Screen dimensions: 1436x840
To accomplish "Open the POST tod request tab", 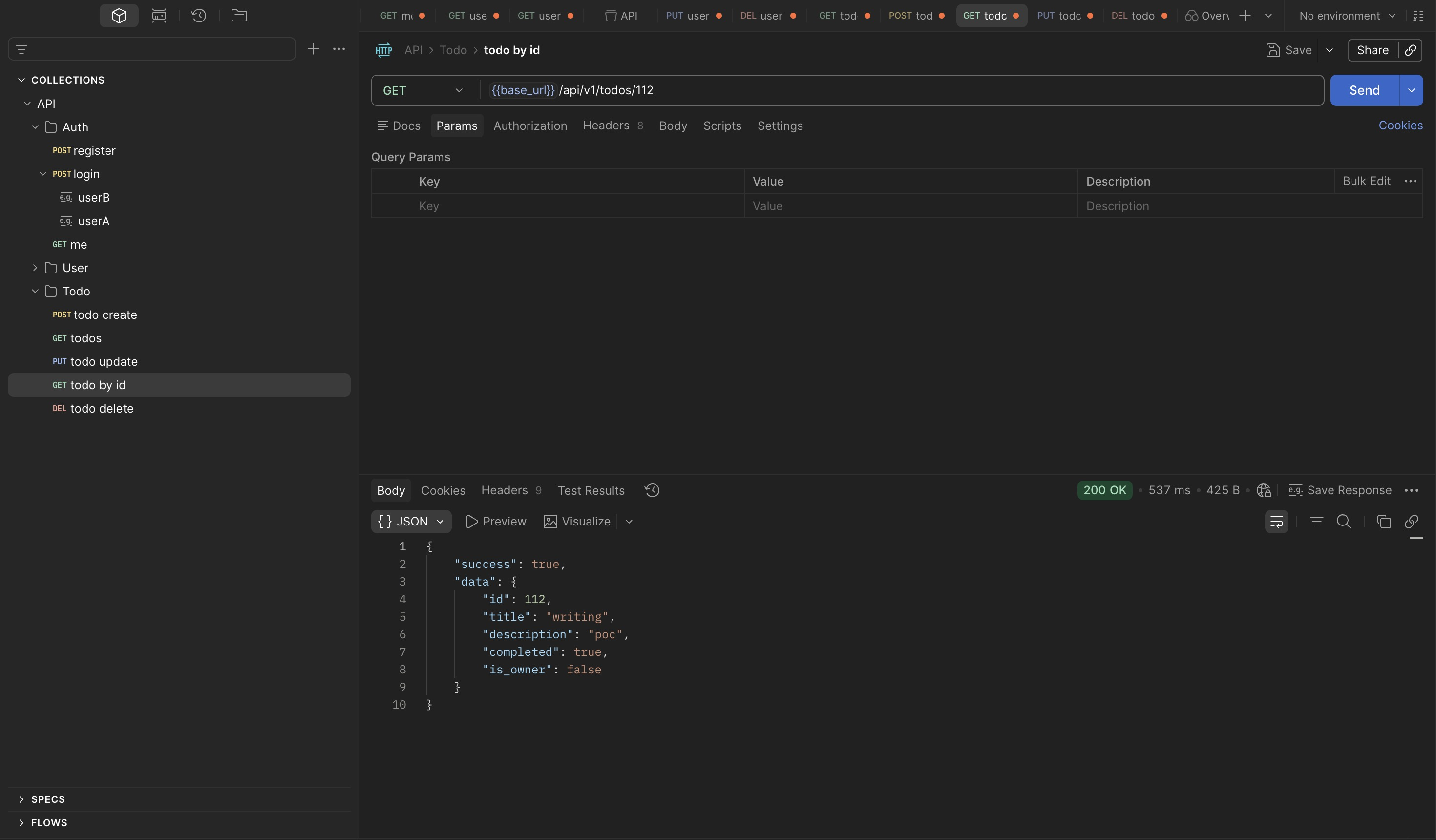I will pyautogui.click(x=916, y=16).
